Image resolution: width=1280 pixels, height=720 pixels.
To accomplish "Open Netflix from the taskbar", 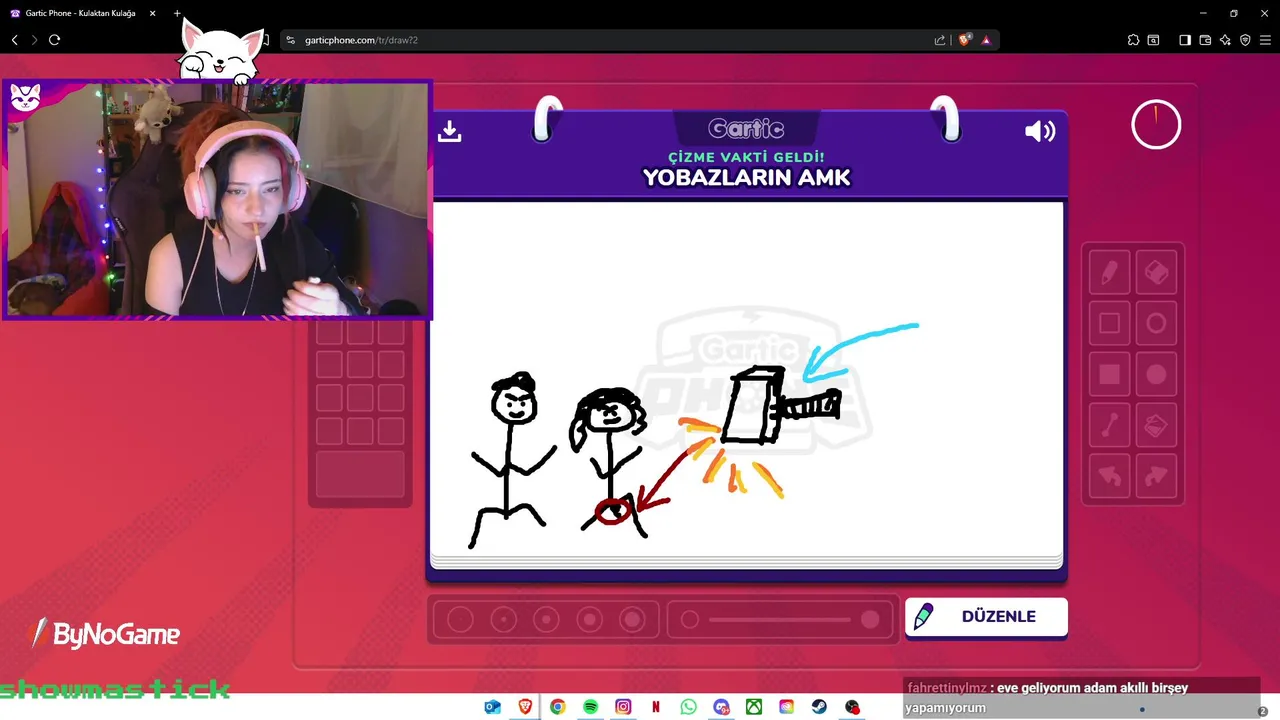I will (656, 707).
